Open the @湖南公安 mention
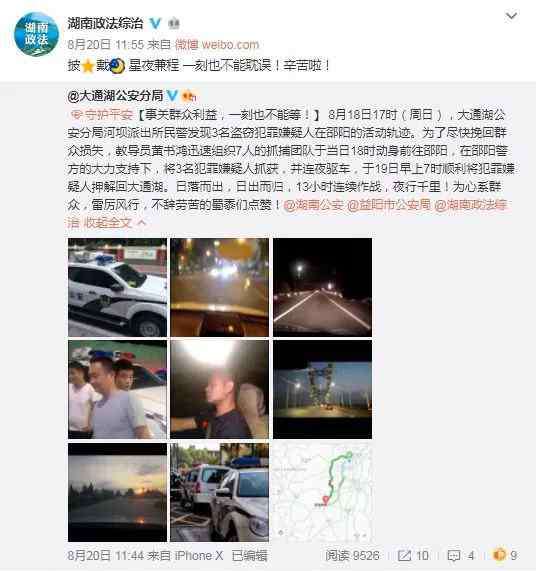536x571 pixels. tap(313, 205)
